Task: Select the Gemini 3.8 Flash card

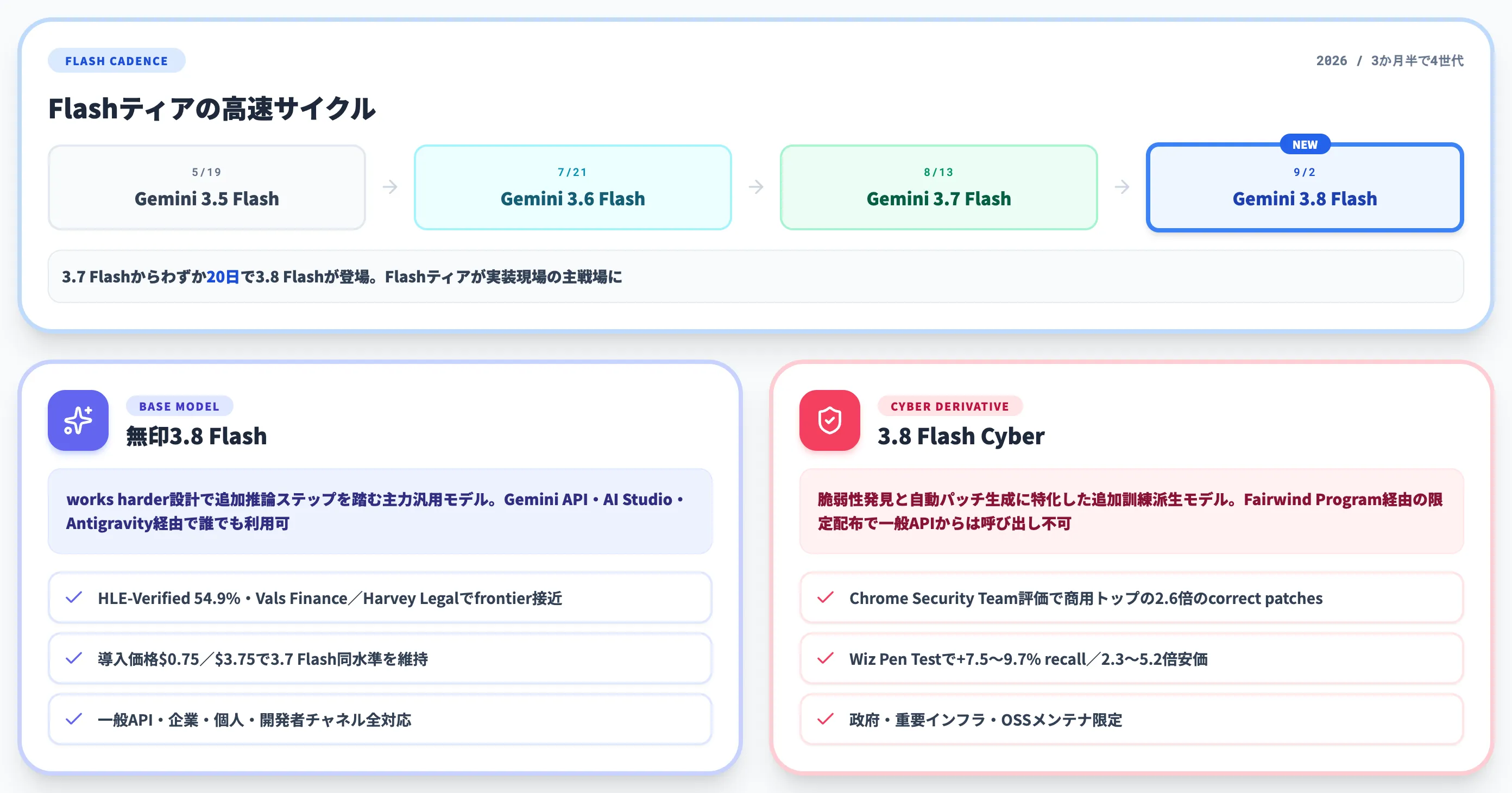Action: tap(1305, 187)
